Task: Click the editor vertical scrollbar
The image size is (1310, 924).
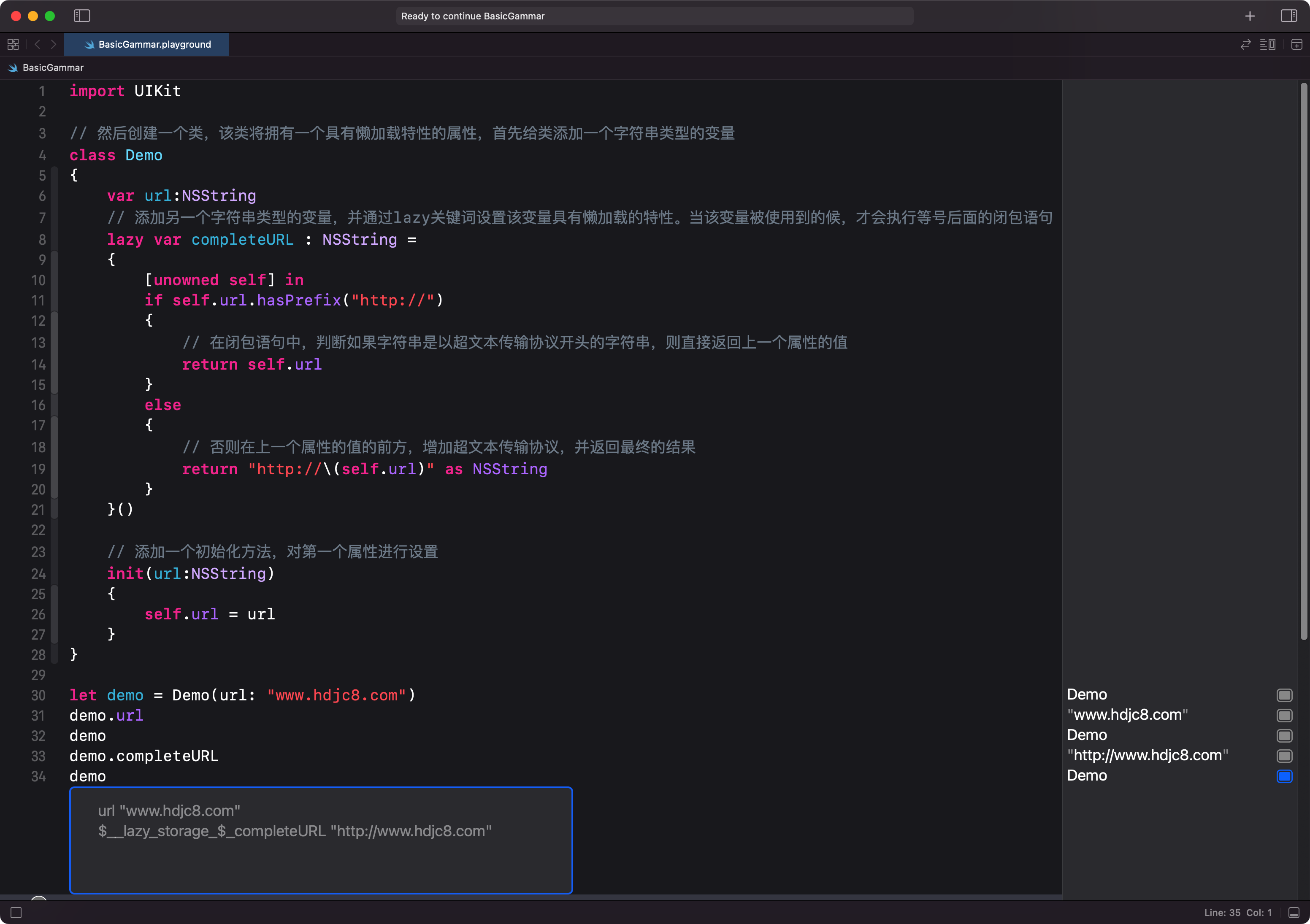Action: (x=1304, y=362)
